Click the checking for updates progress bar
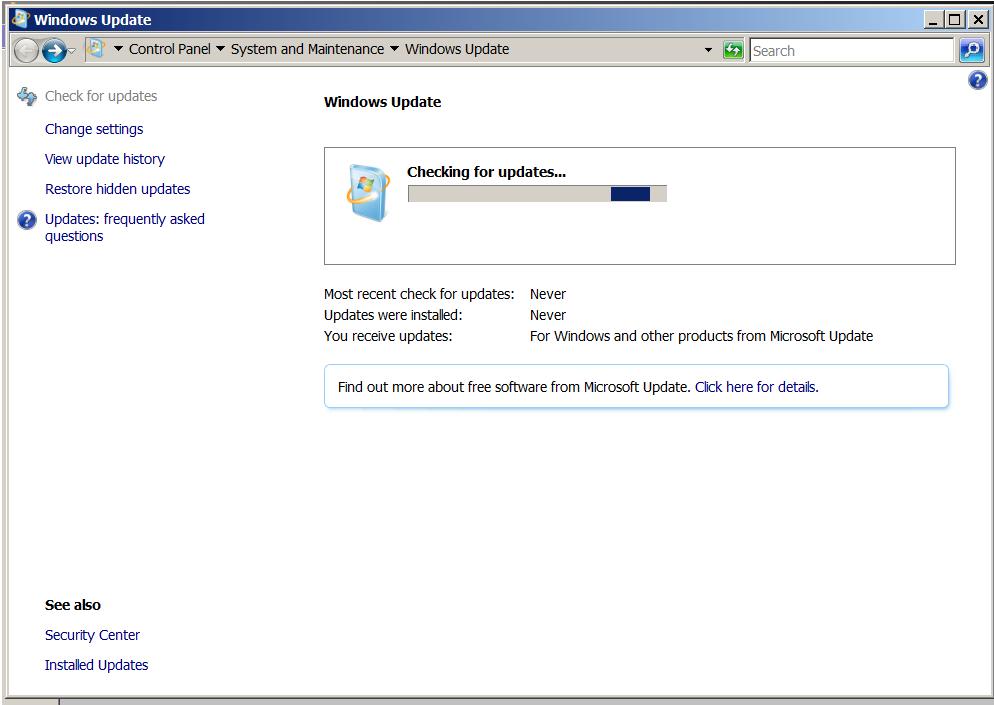994x705 pixels. point(536,193)
